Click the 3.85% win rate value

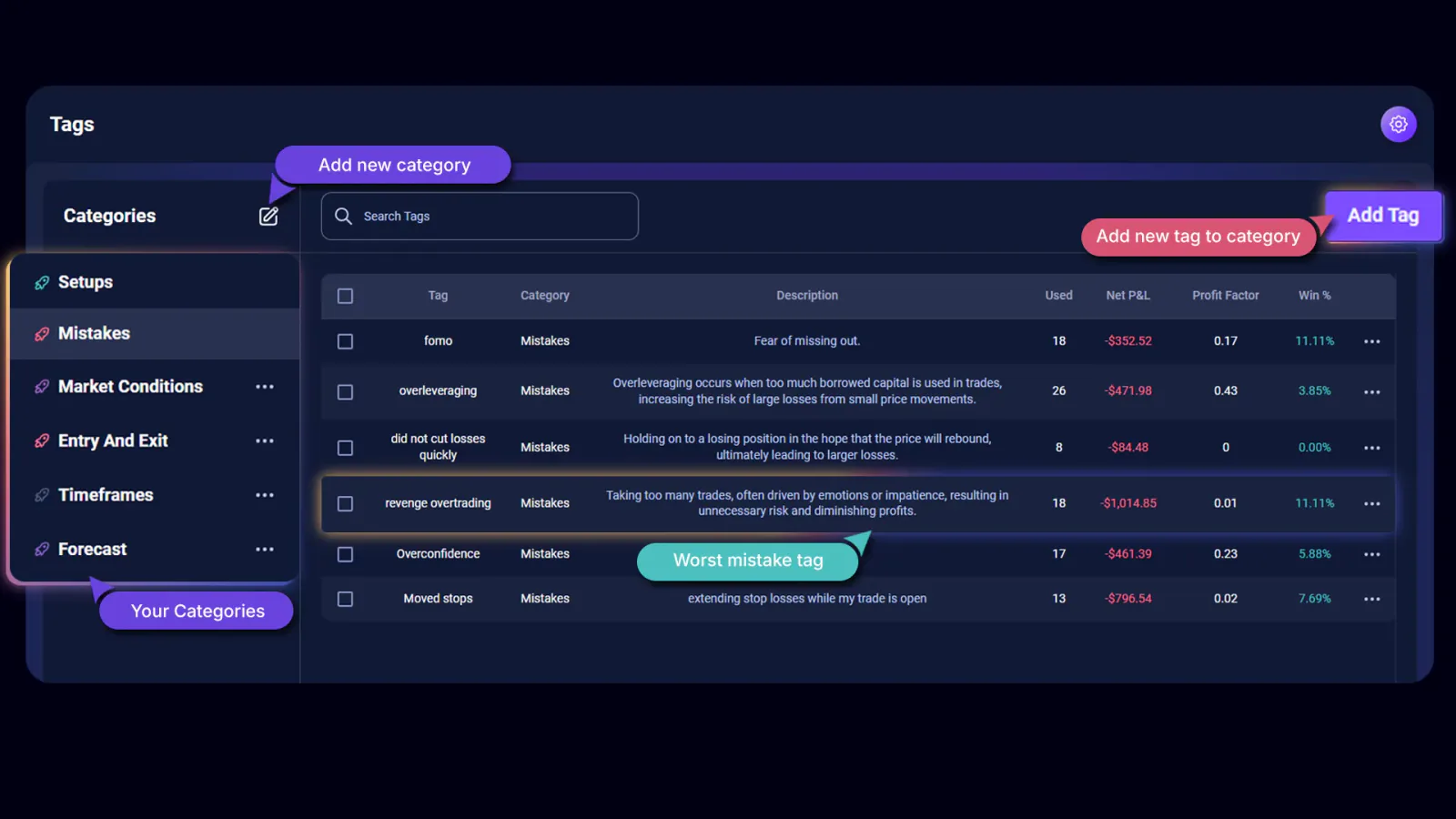point(1314,390)
